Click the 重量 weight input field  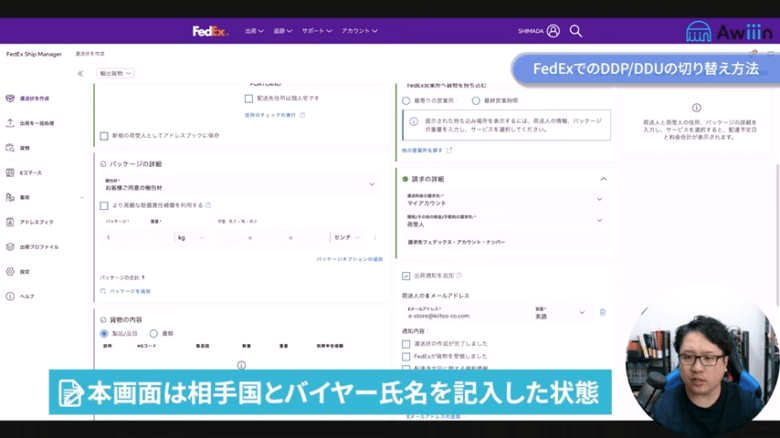(x=160, y=237)
